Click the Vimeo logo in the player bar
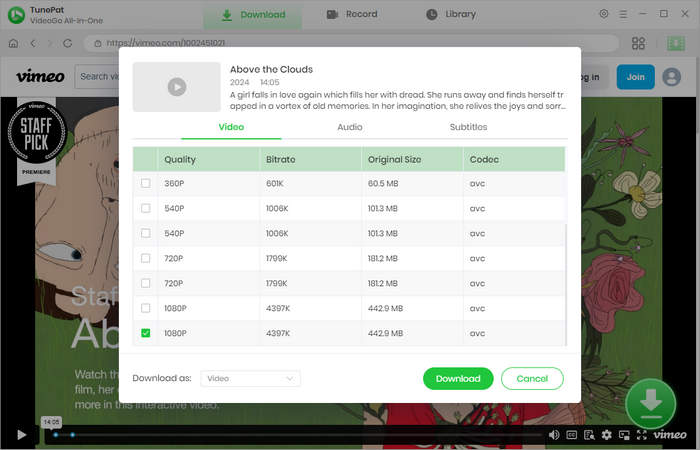 point(670,434)
